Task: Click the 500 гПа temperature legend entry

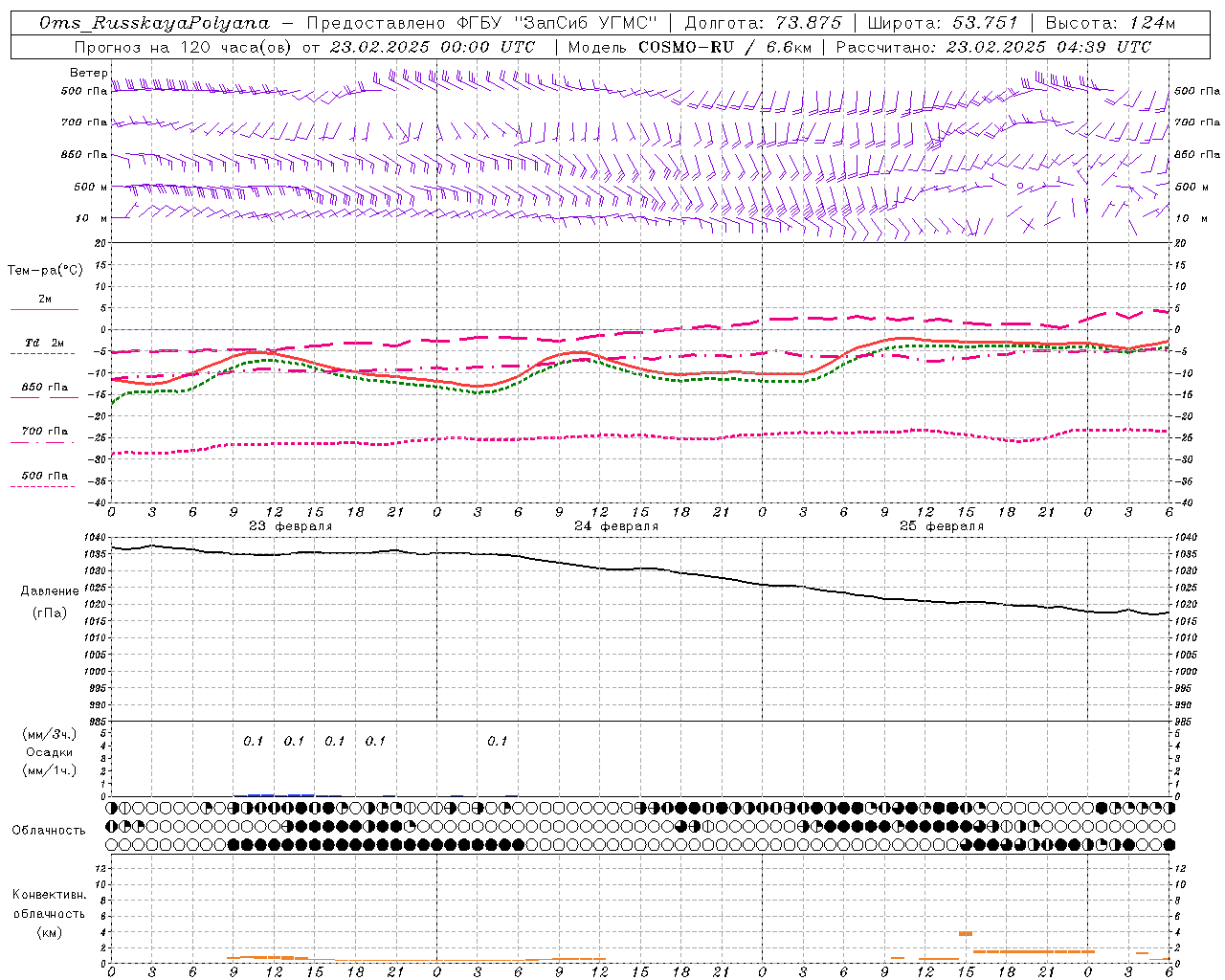Action: 44,477
